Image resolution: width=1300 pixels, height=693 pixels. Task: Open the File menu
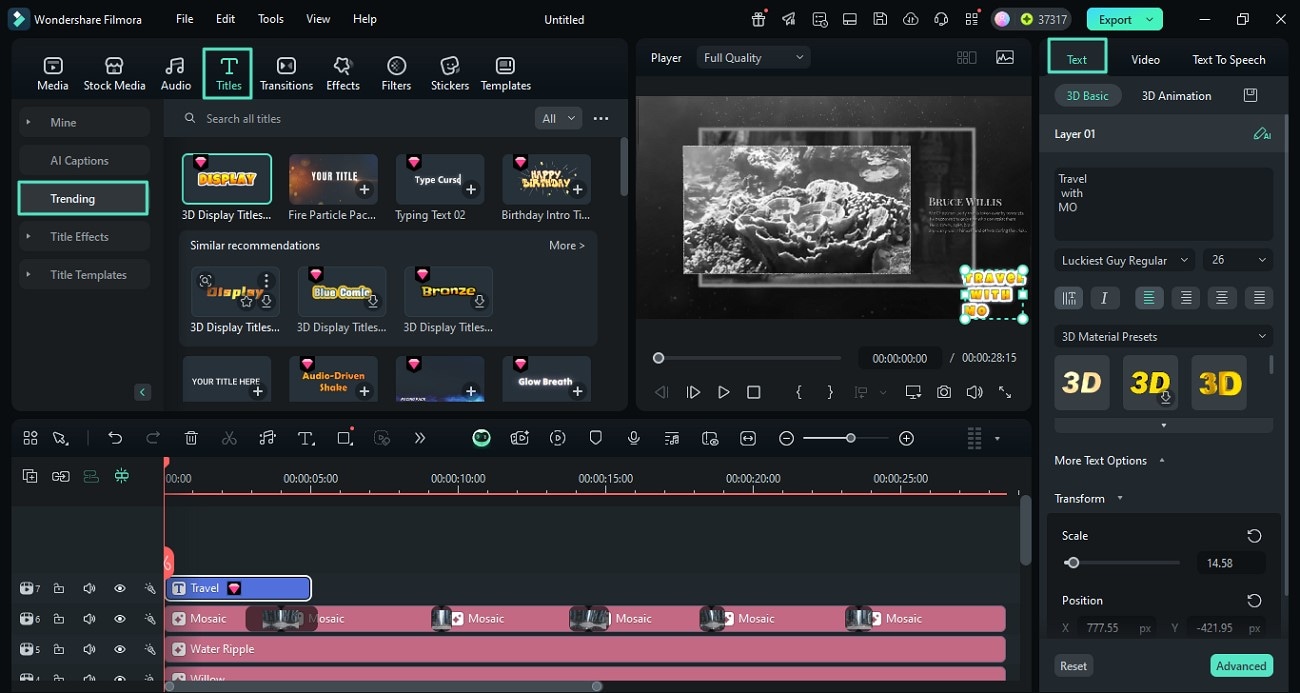(x=185, y=19)
